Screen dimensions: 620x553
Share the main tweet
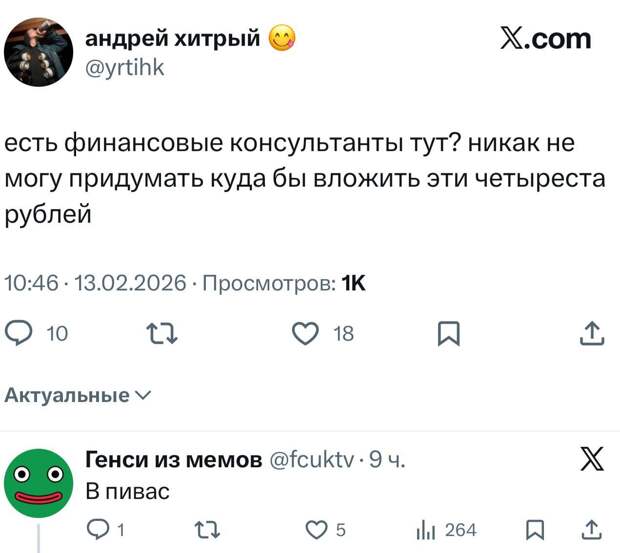[592, 335]
